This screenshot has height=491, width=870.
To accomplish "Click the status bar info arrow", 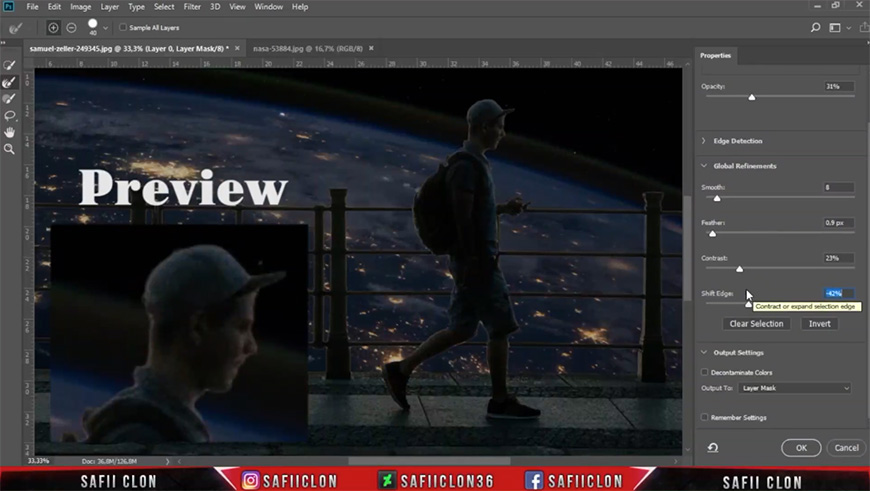I will pyautogui.click(x=168, y=461).
